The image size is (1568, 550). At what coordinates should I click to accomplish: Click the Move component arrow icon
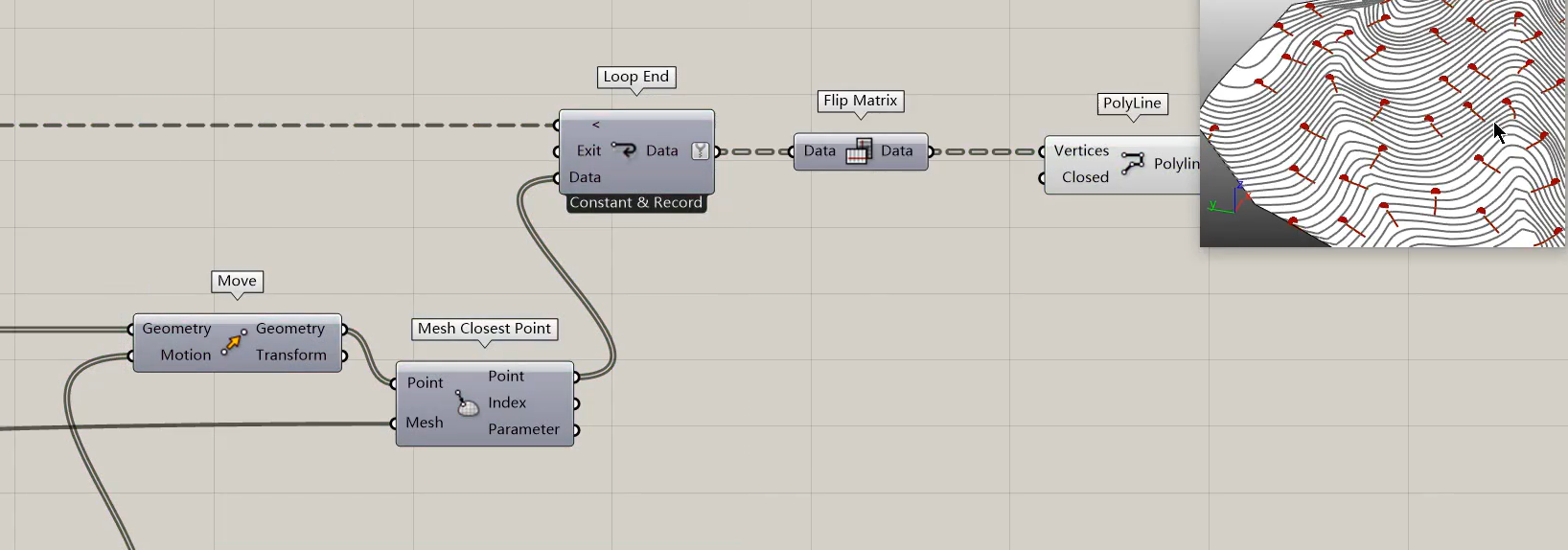click(234, 342)
